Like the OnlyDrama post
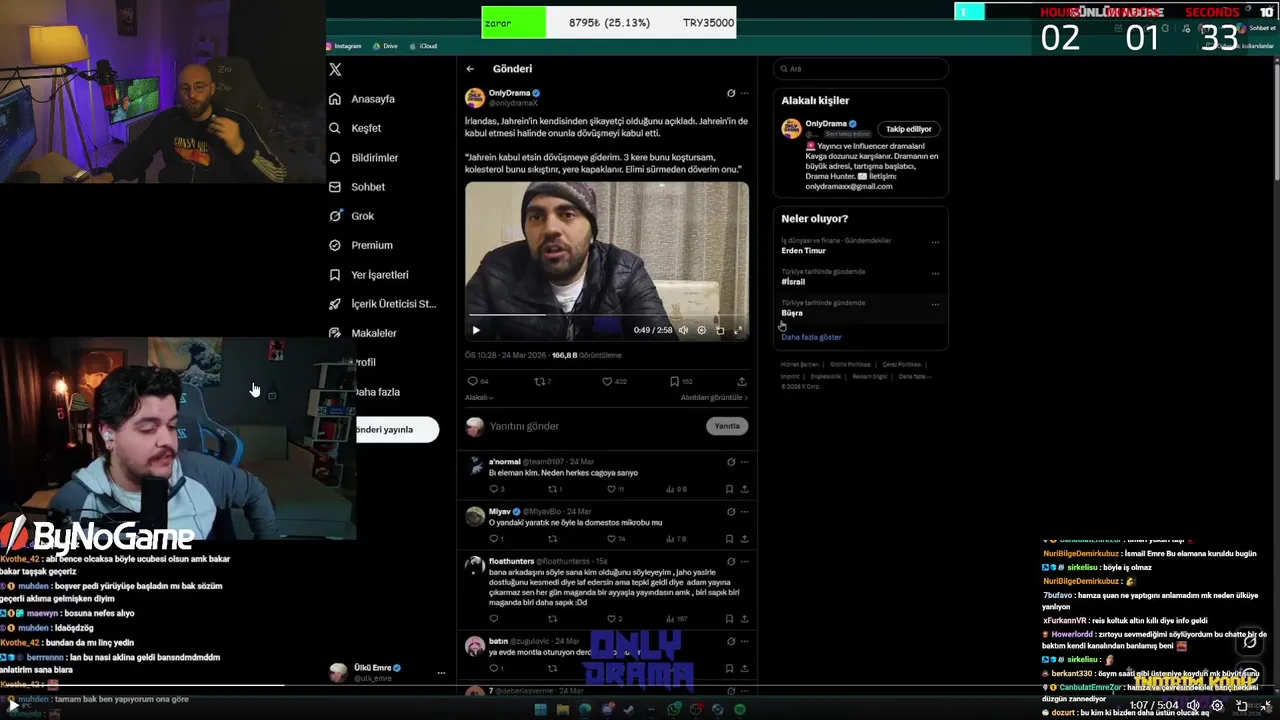Image resolution: width=1280 pixels, height=720 pixels. (x=614, y=381)
